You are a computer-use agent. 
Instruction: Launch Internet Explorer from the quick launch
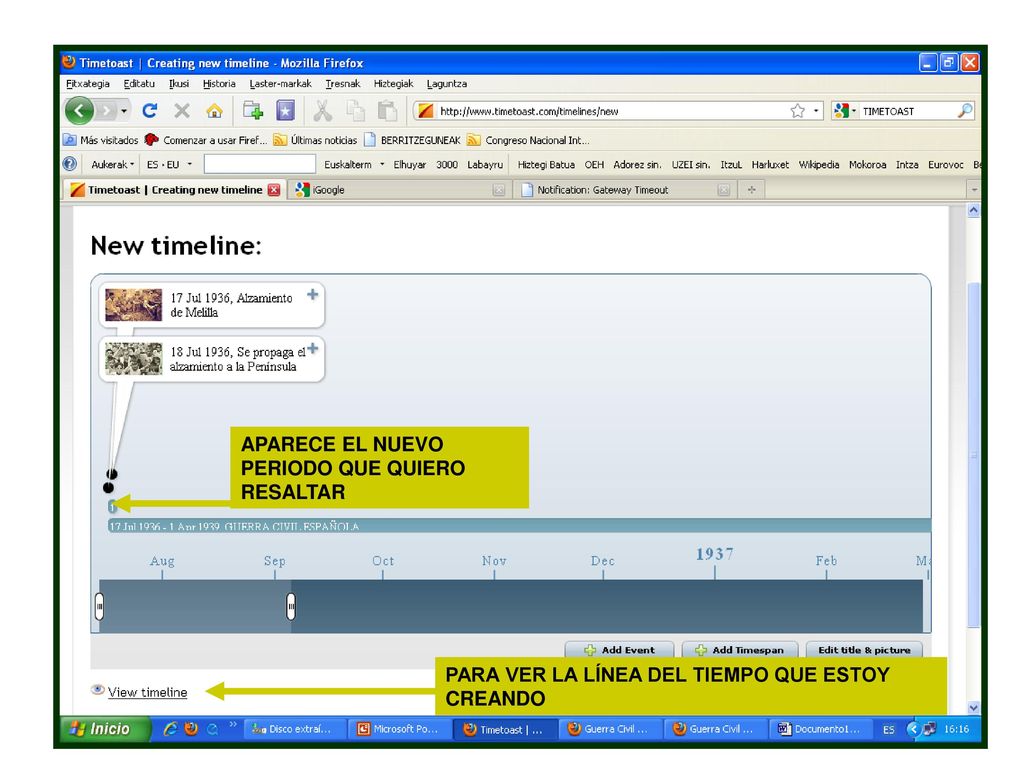(x=170, y=729)
